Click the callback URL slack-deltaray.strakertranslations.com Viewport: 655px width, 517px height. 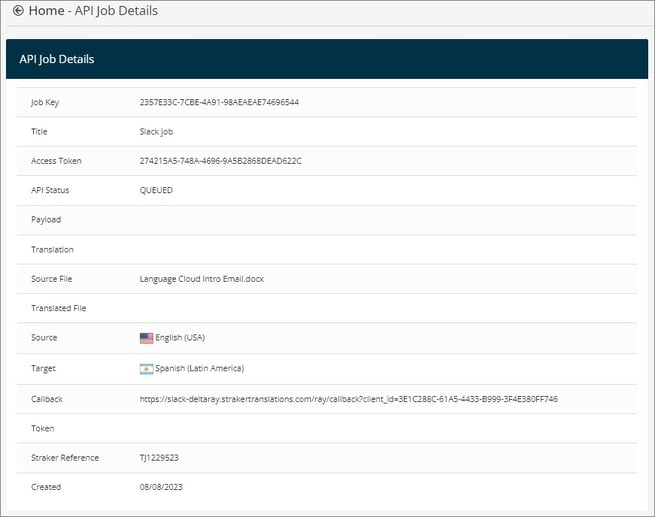pos(349,399)
